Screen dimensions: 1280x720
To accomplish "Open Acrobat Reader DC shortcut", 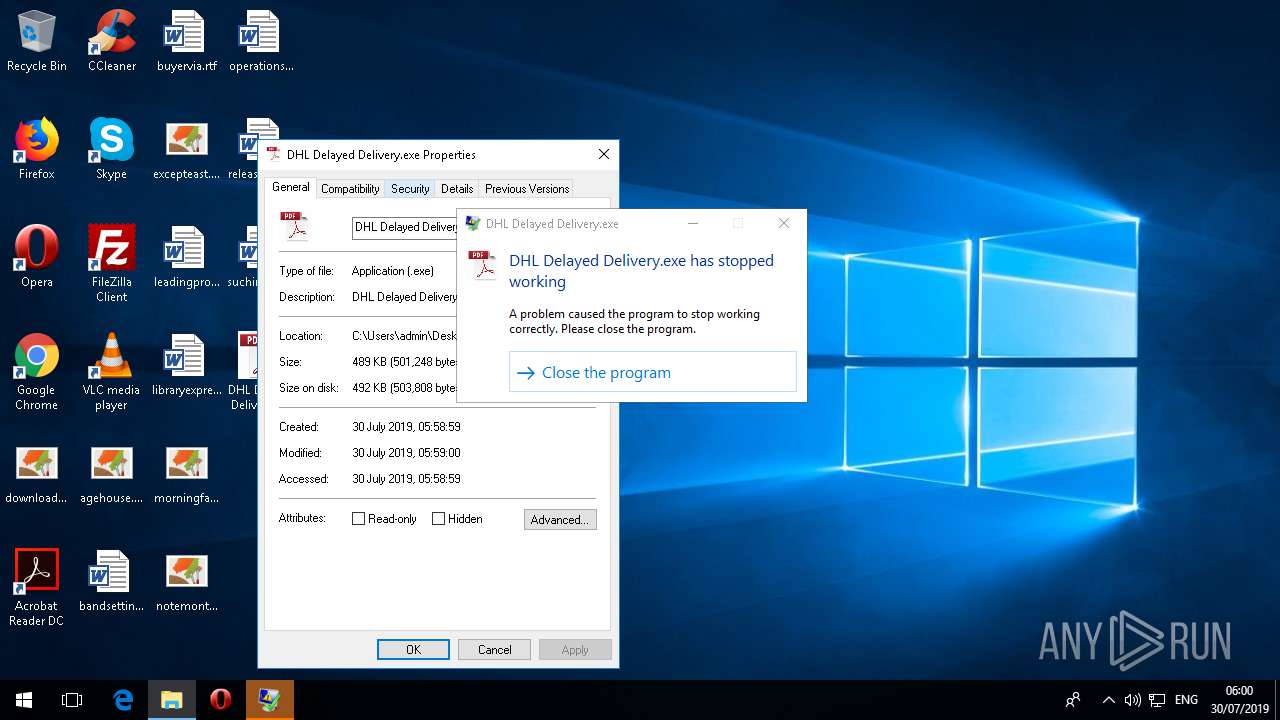I will point(37,588).
